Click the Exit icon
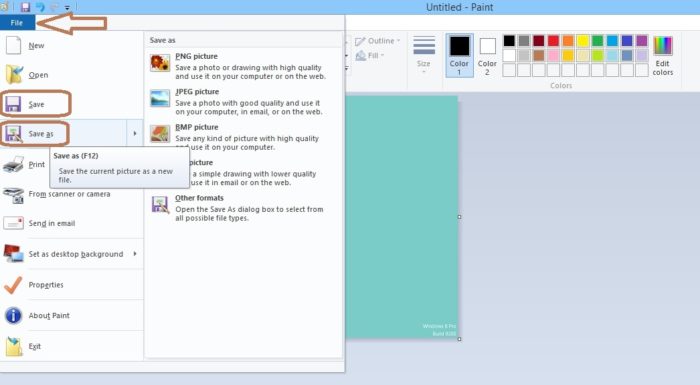The width and height of the screenshot is (700, 385). coord(13,346)
